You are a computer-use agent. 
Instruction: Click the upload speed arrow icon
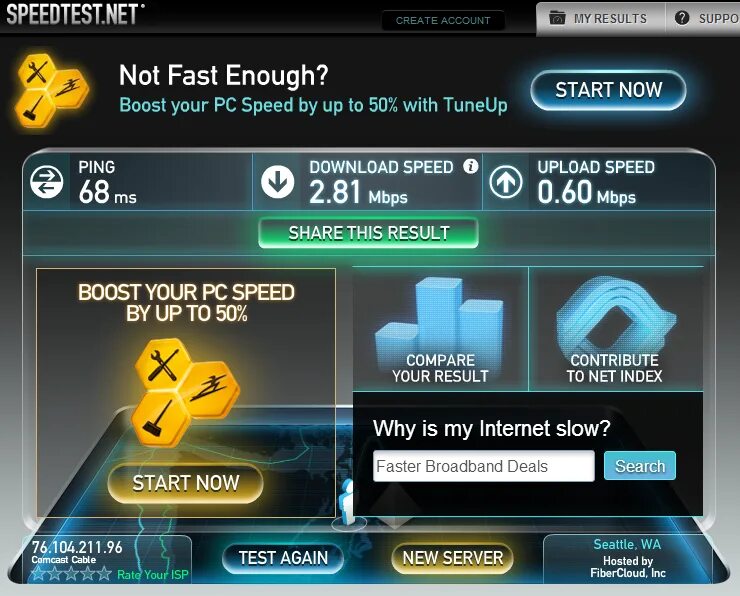(x=506, y=182)
